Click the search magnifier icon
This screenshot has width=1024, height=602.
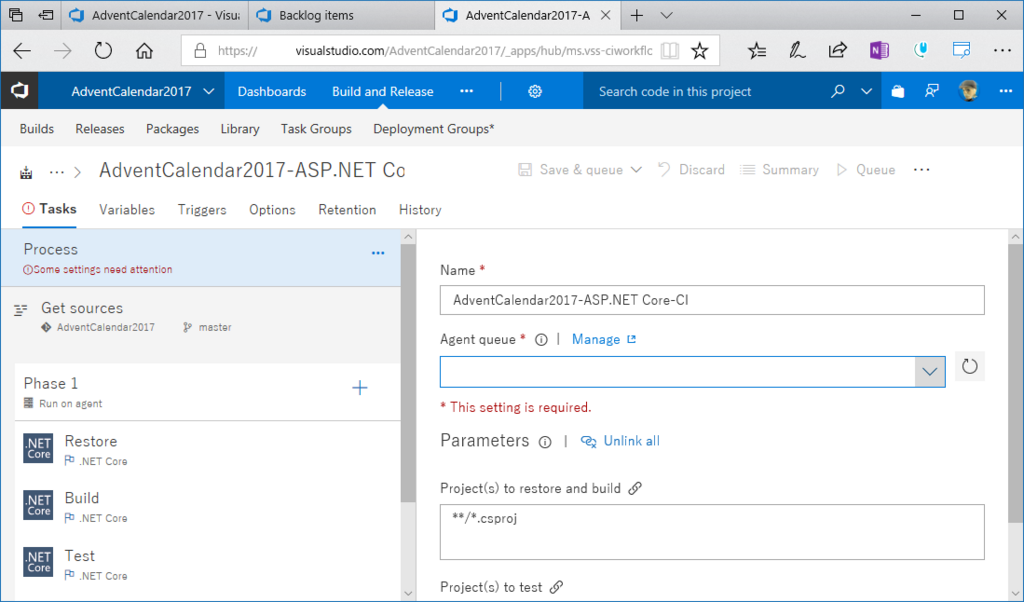pos(837,91)
